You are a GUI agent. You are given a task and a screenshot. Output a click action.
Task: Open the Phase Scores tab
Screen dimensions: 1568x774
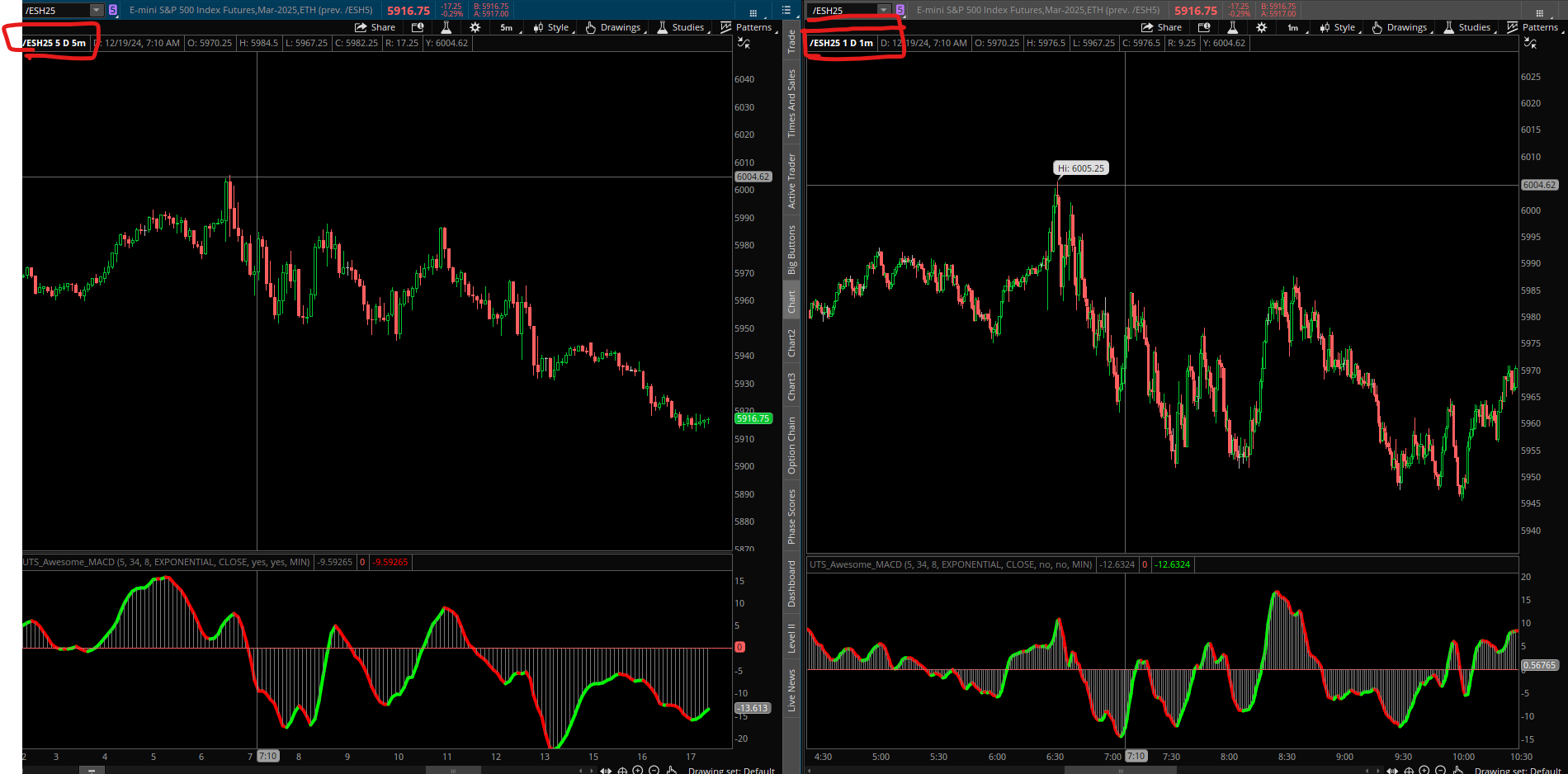click(791, 517)
